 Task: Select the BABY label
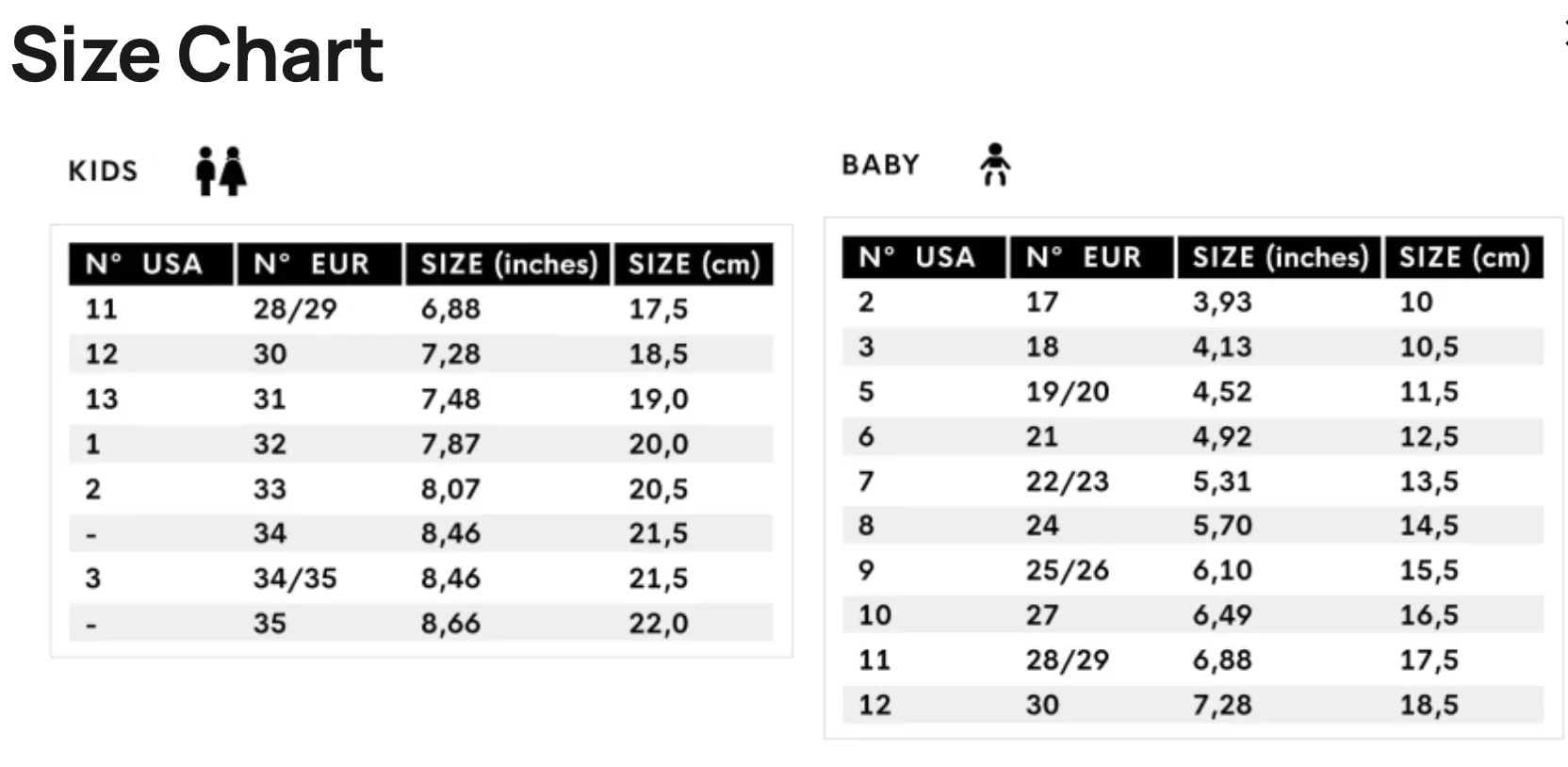[x=880, y=165]
